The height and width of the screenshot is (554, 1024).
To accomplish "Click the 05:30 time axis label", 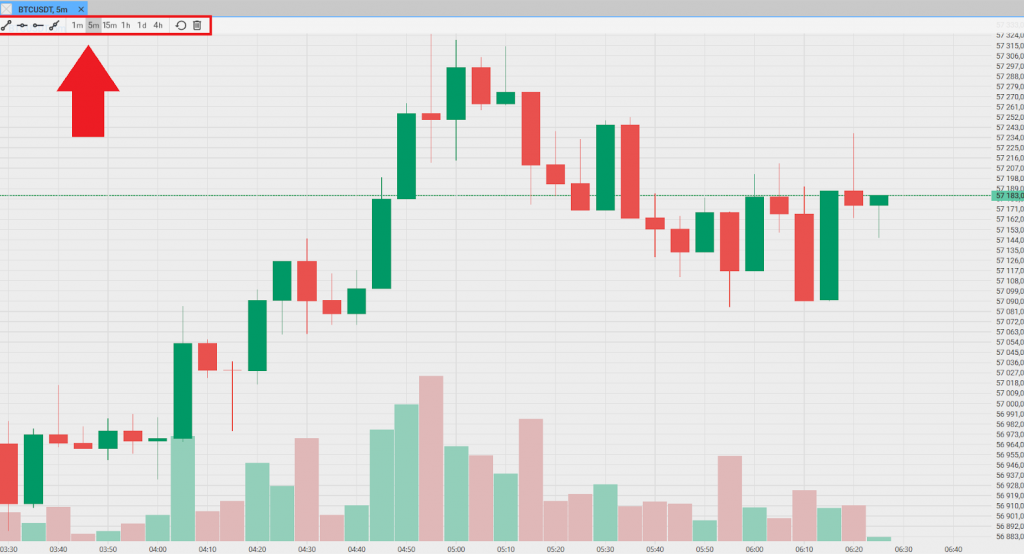I will [x=605, y=549].
